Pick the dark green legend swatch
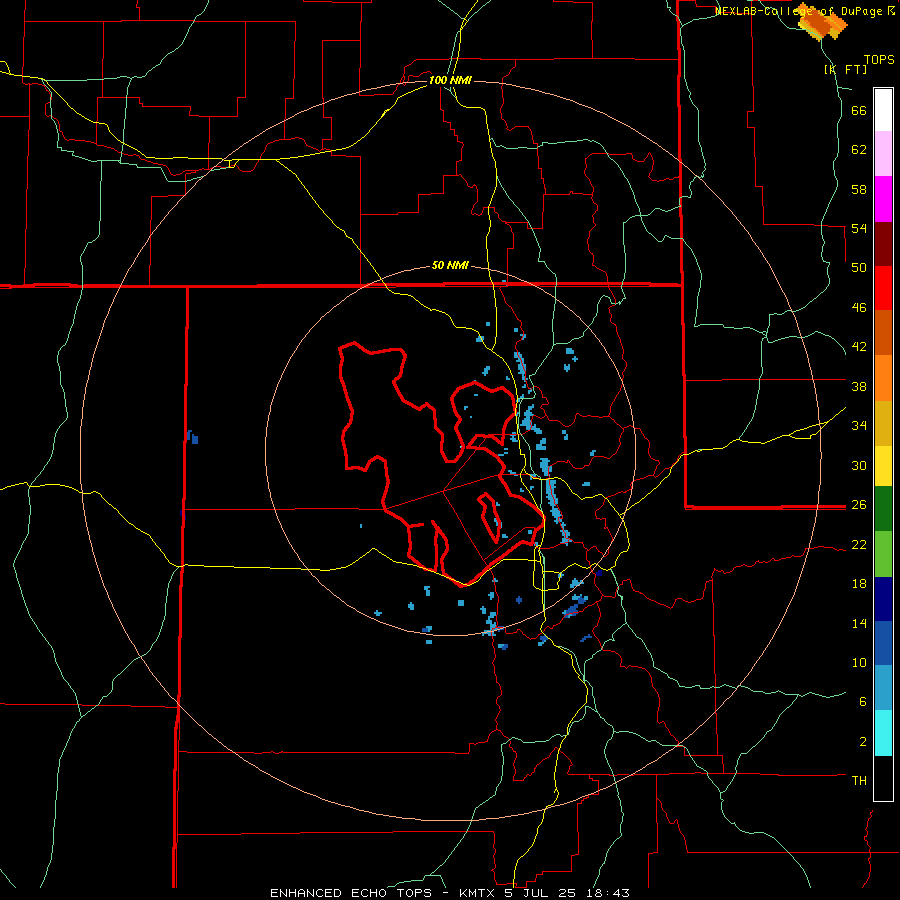The height and width of the screenshot is (900, 900). [883, 509]
